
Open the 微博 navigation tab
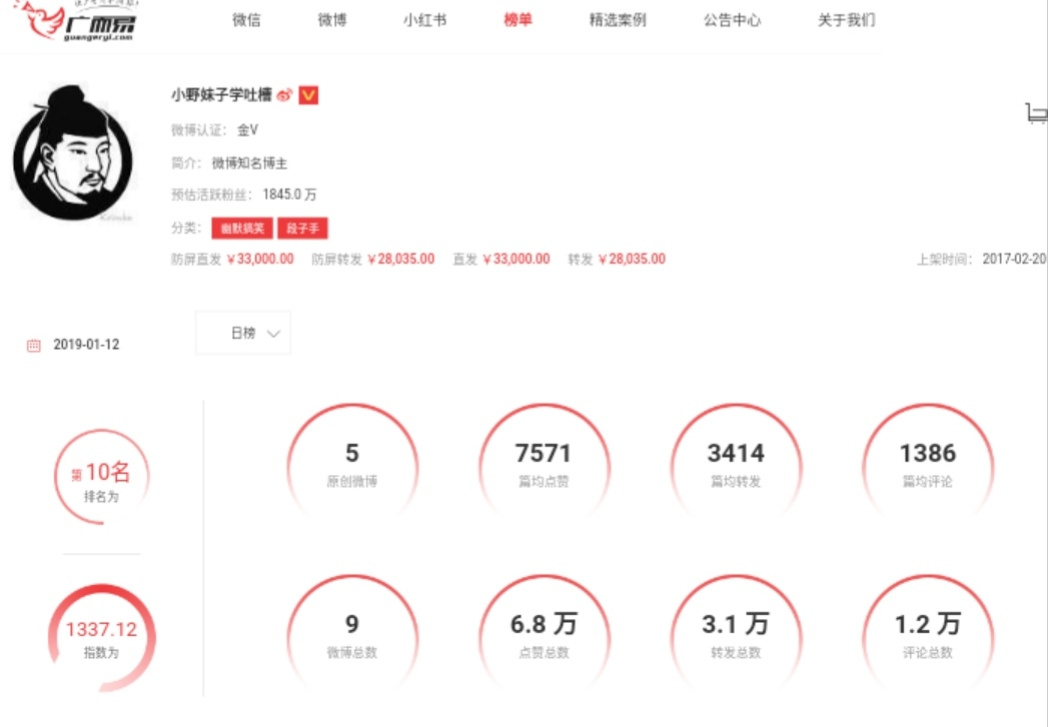(x=332, y=20)
